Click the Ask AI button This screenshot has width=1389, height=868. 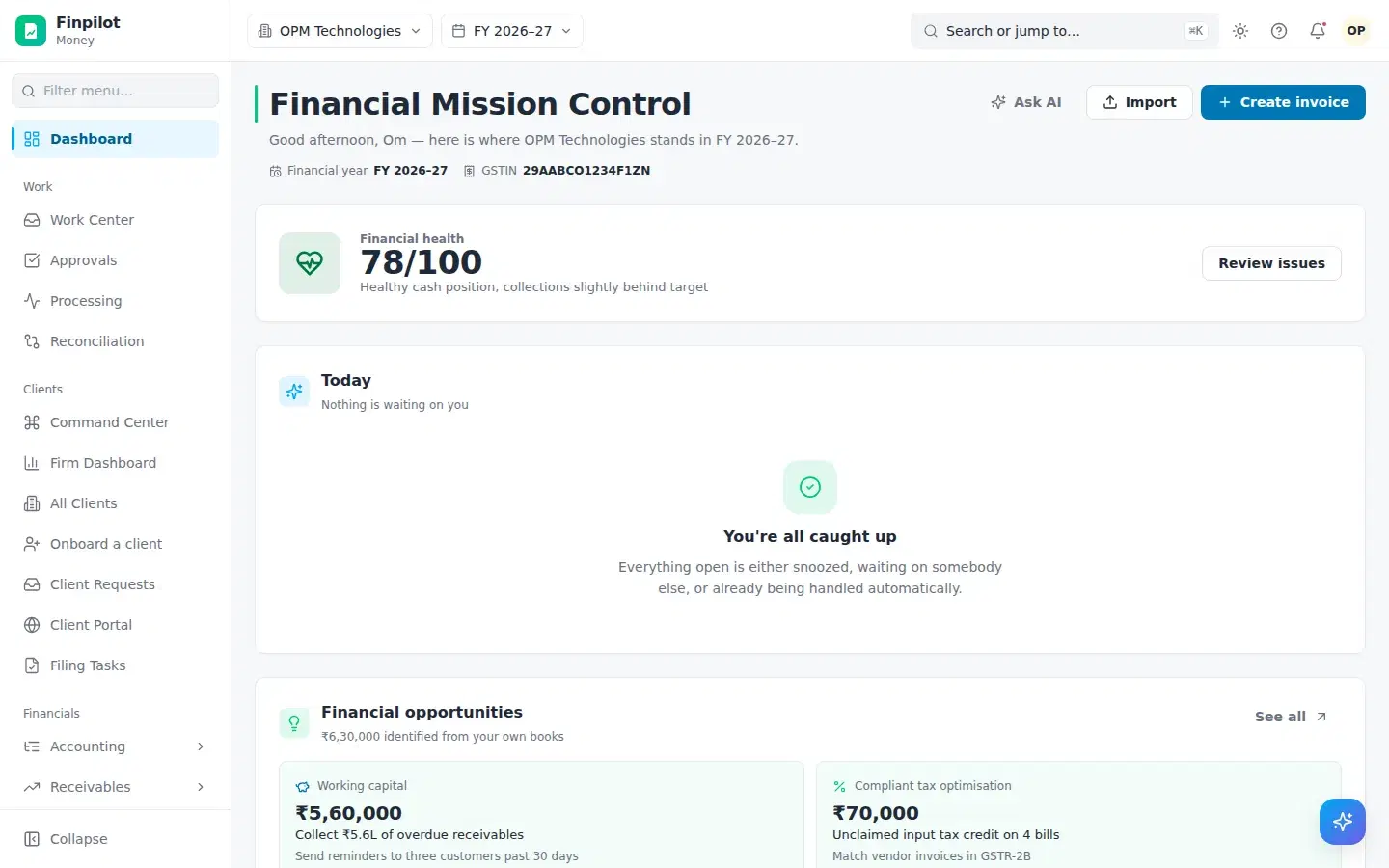click(1026, 102)
